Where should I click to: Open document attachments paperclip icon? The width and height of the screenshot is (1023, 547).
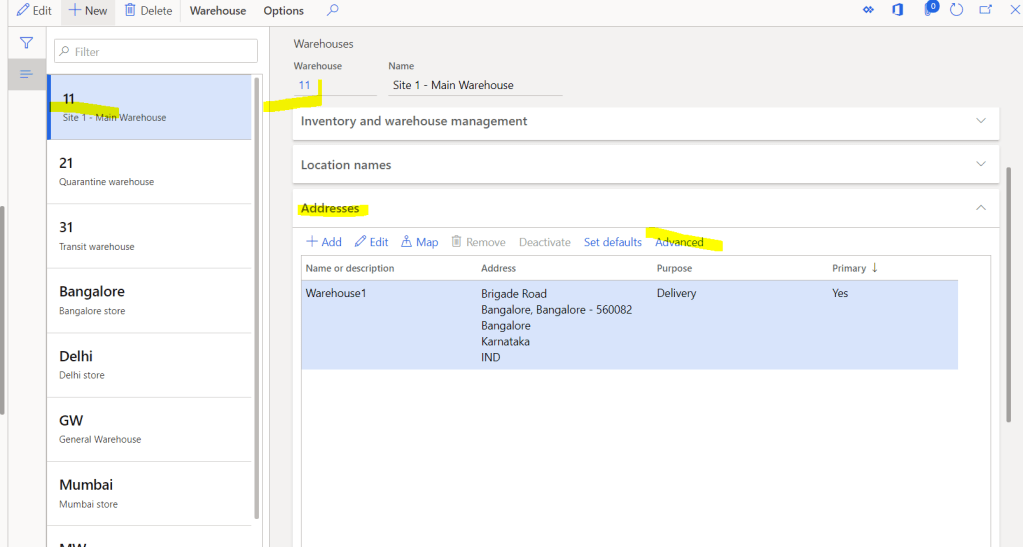tap(930, 10)
